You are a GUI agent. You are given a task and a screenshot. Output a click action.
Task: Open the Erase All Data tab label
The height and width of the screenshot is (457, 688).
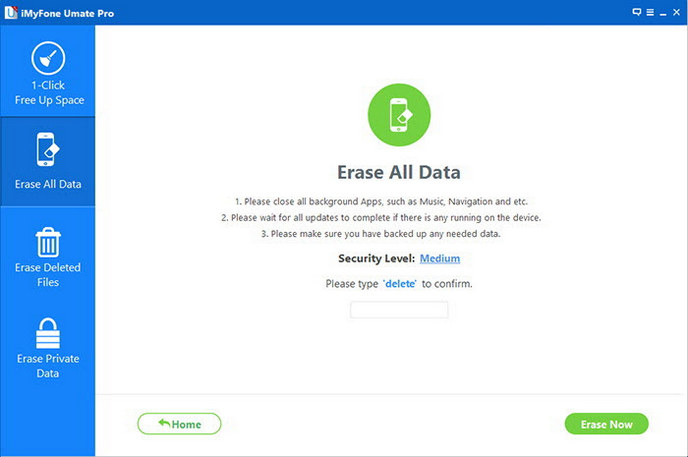(48, 184)
